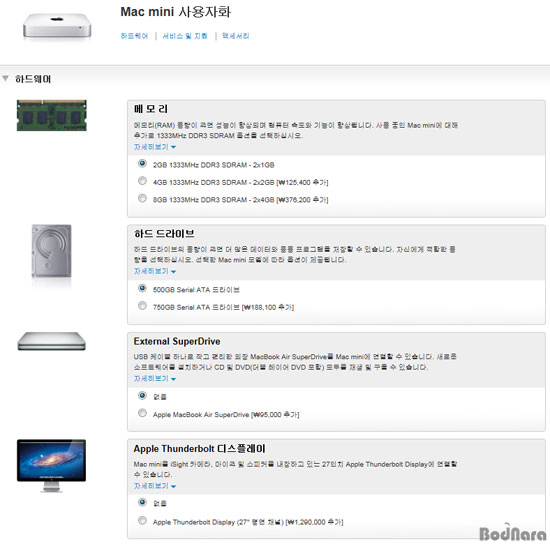The image size is (550, 544).
Task: Select 8GB 1333MHz DDR3 SDRAM option
Action: (142, 199)
